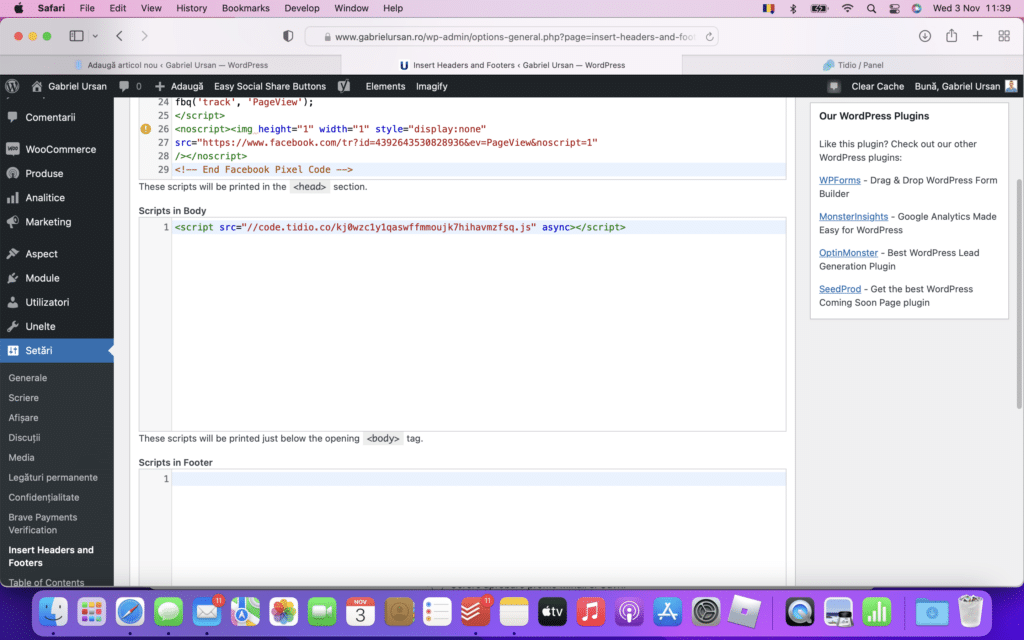1024x640 pixels.
Task: Open the File menu
Action: point(87,8)
